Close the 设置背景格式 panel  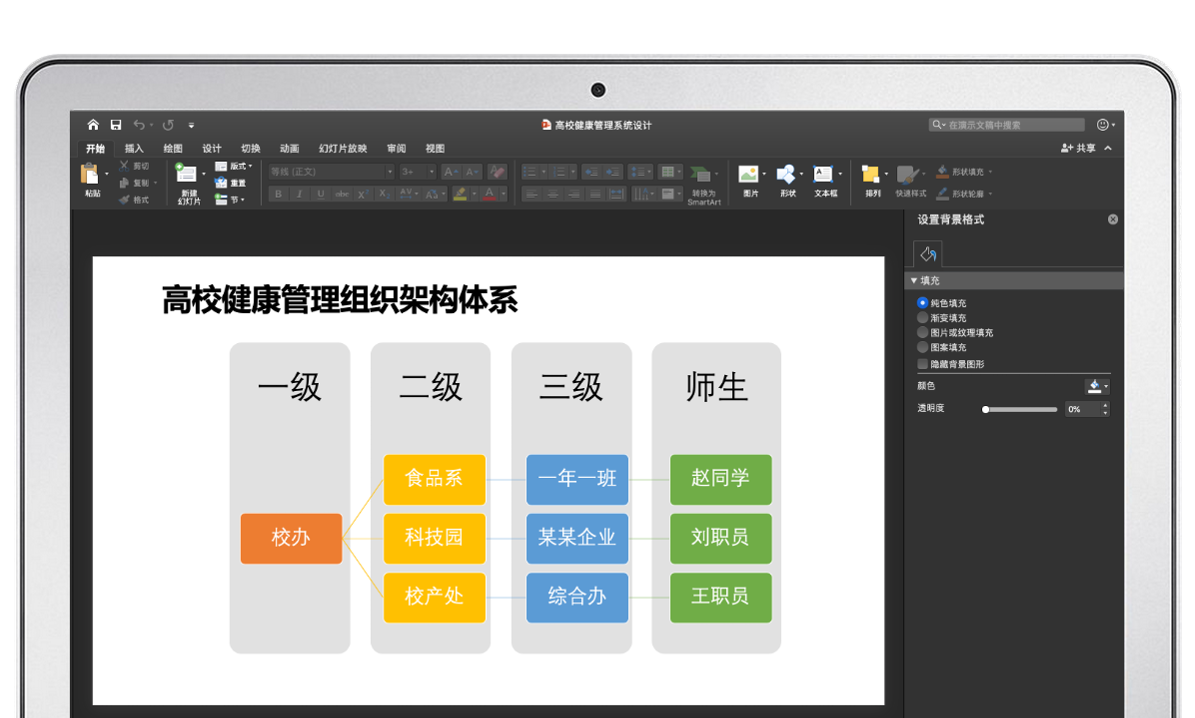1113,220
